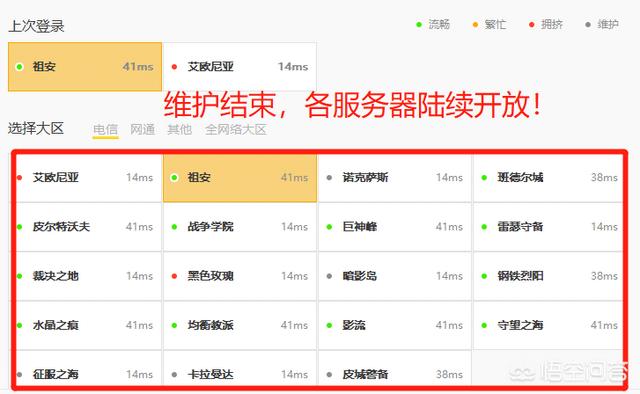Switch to the 电信 tab
640x394 pixels.
[105, 129]
